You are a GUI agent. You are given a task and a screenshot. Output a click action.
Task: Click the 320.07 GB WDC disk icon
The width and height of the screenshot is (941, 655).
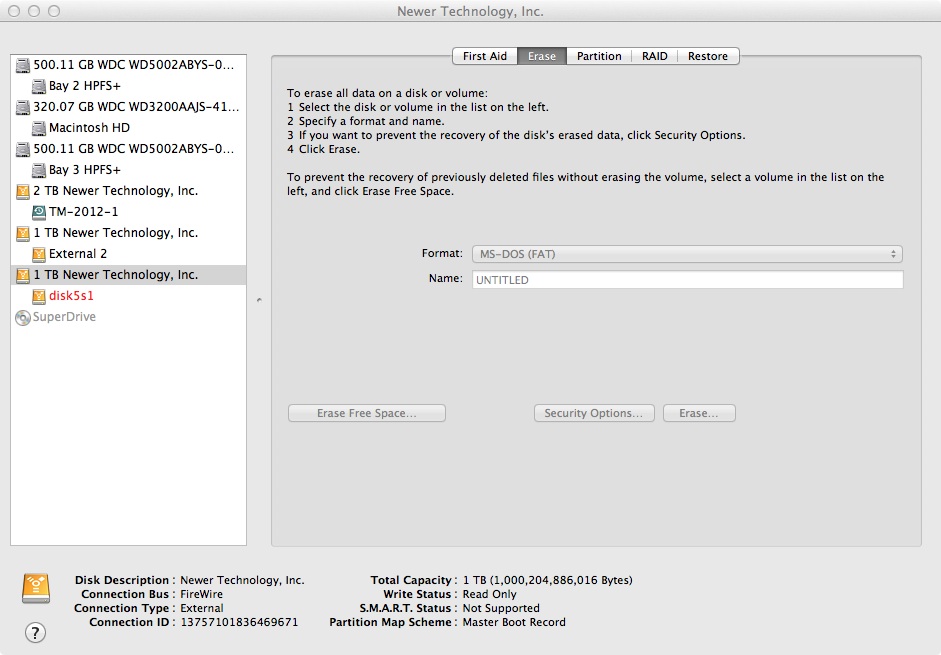[23, 107]
